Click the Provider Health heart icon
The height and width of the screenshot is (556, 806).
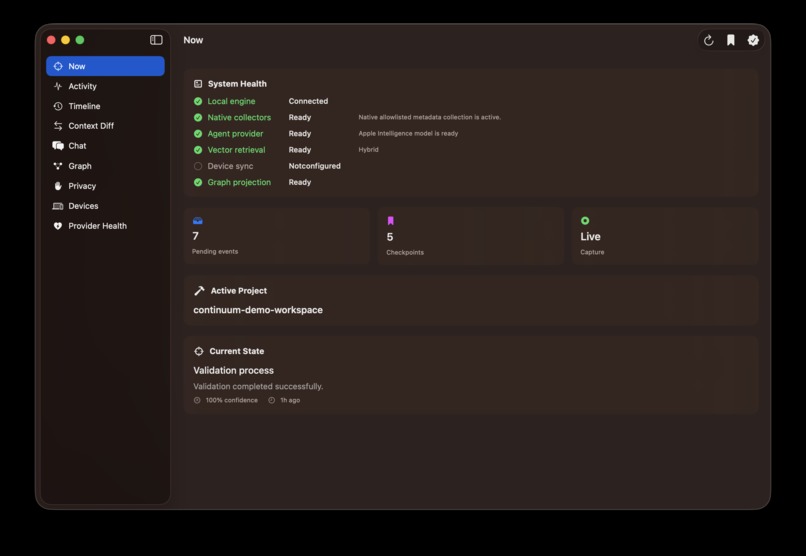tap(58, 226)
